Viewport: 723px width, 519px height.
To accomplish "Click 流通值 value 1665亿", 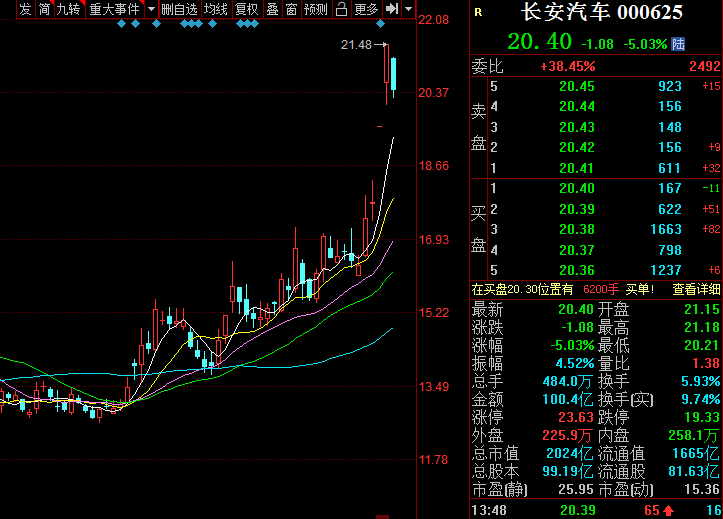I will (x=696, y=454).
